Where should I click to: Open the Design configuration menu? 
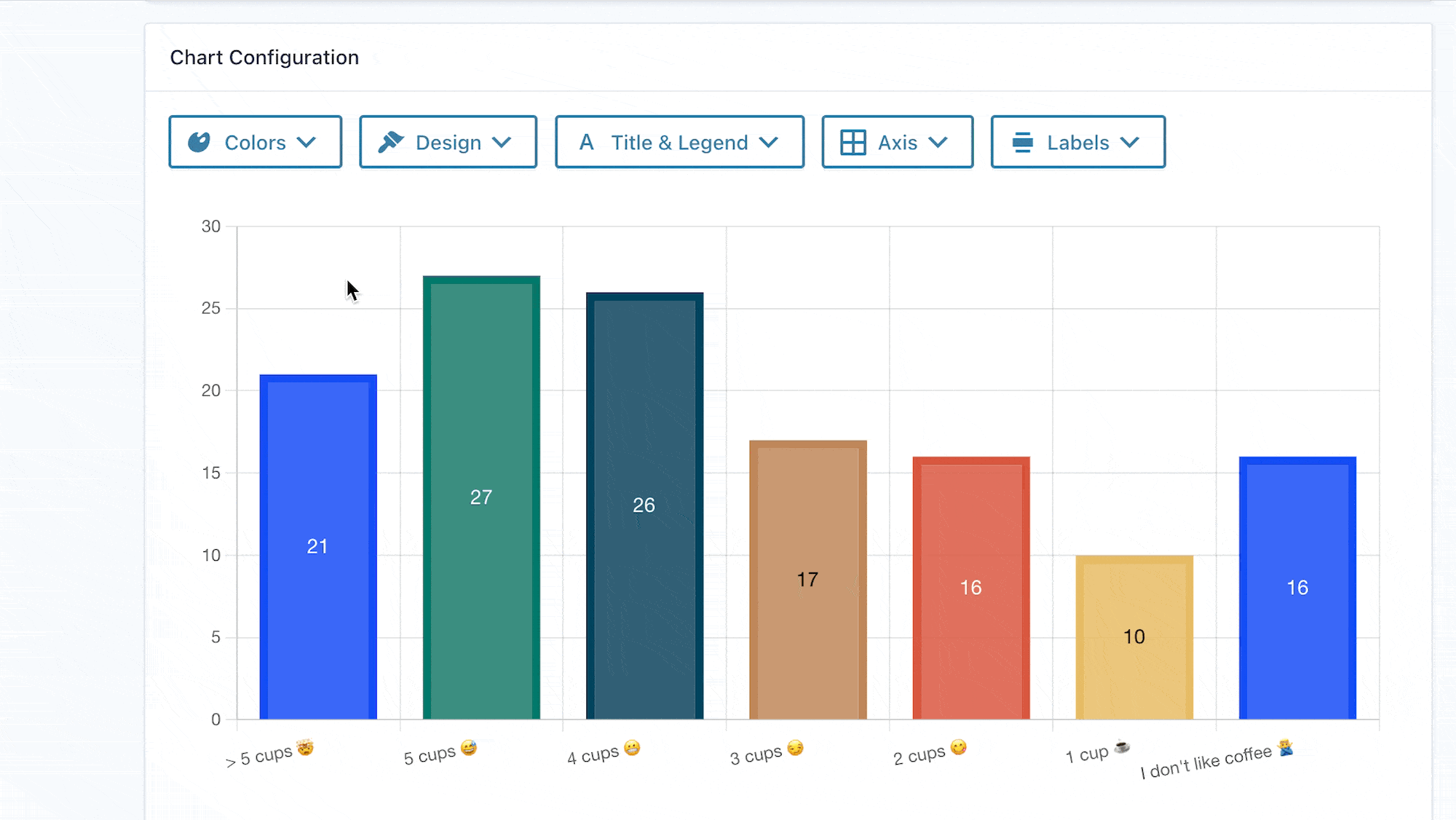coord(448,142)
